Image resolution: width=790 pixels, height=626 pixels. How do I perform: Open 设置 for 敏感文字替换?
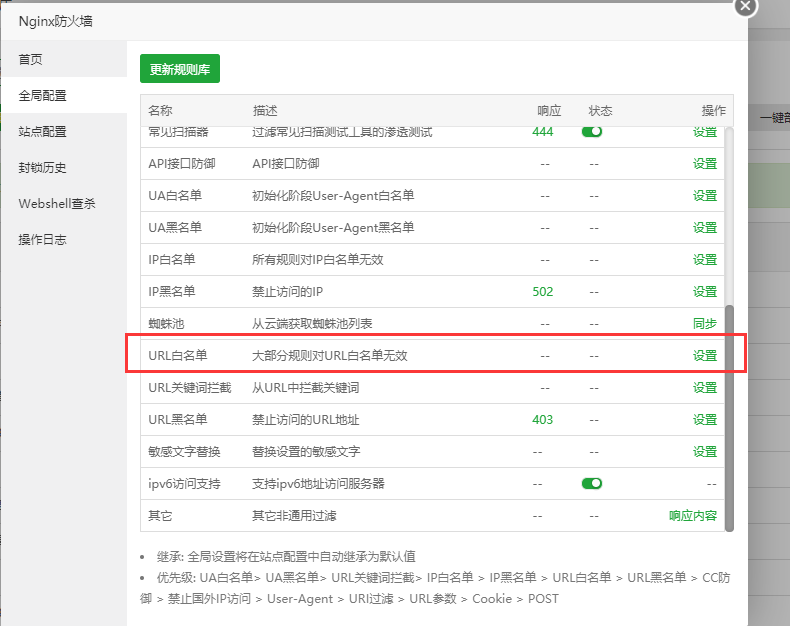tap(705, 451)
